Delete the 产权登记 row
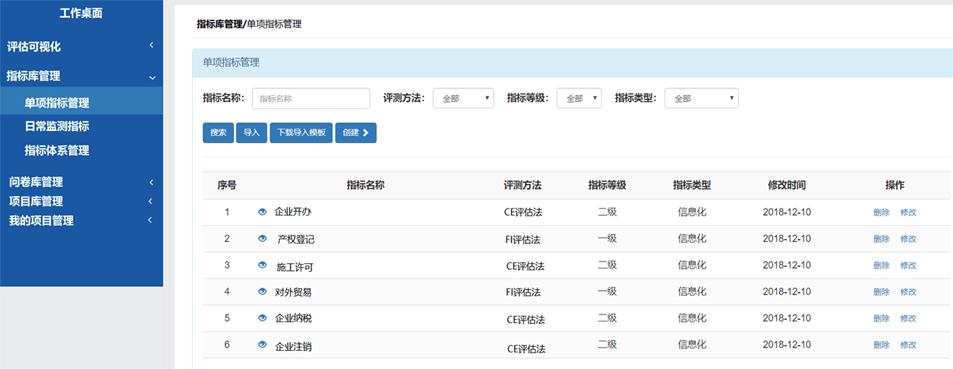The image size is (953, 369). [x=881, y=239]
